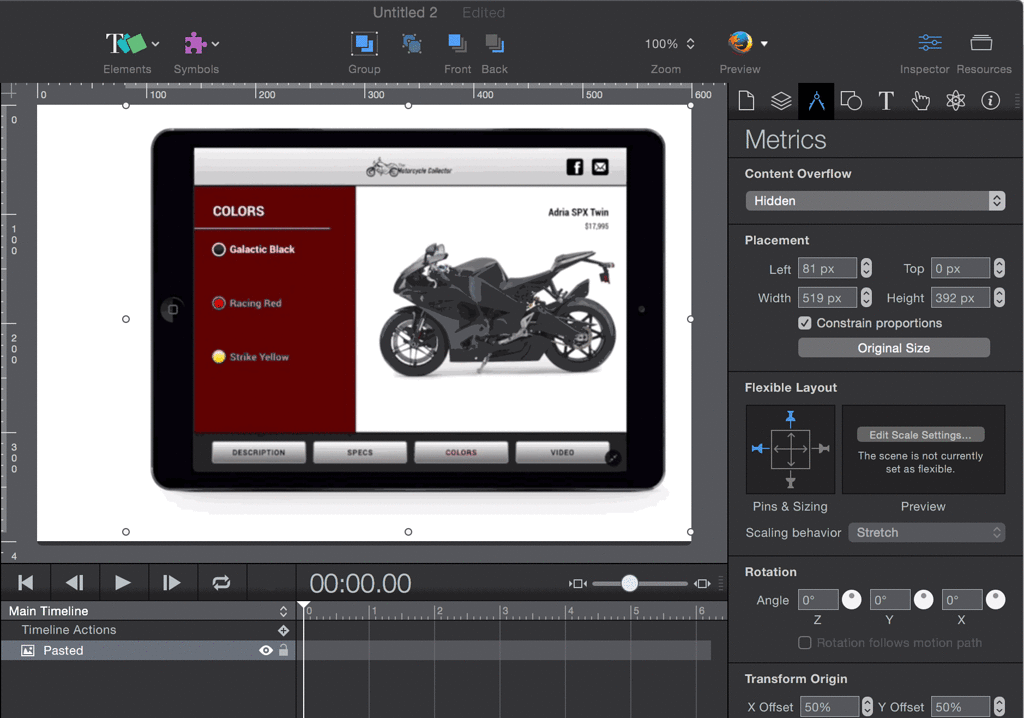Open the Document inspector
Viewport: 1024px width, 718px height.
[x=746, y=100]
